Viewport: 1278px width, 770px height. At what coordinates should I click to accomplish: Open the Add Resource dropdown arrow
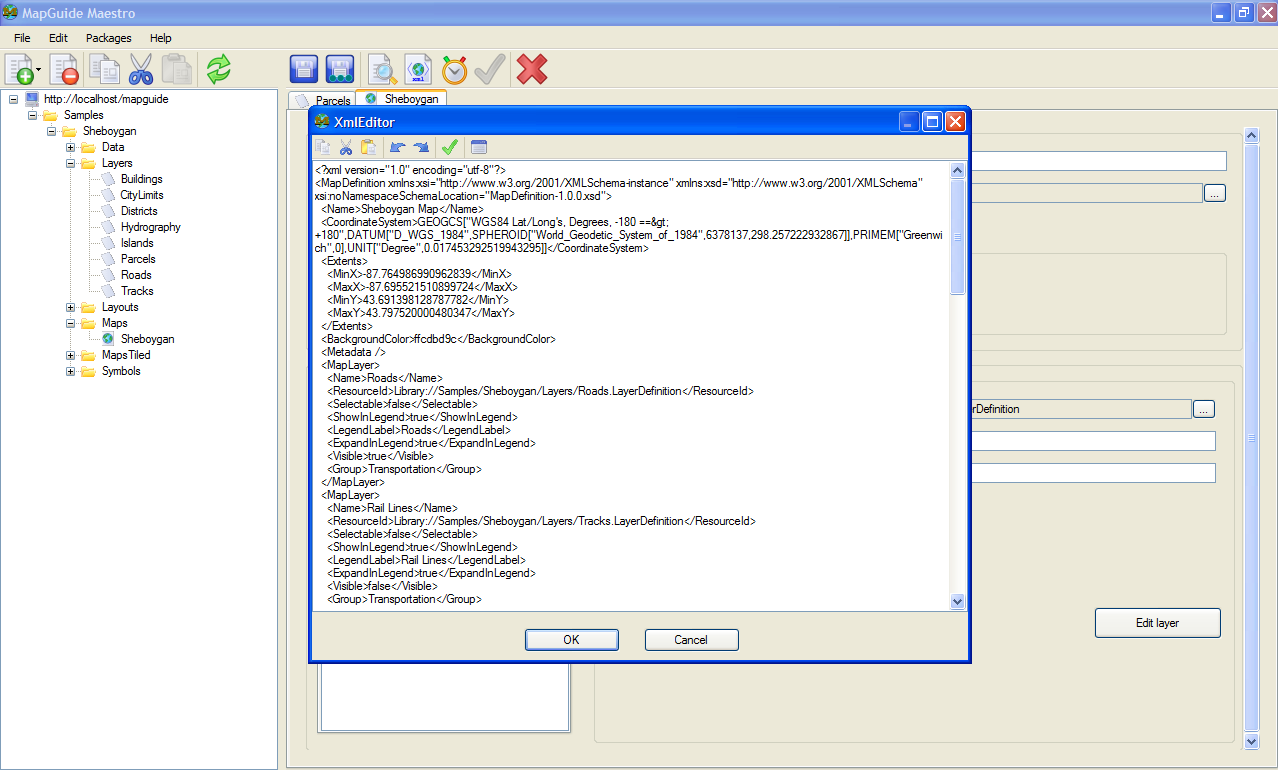coord(39,70)
